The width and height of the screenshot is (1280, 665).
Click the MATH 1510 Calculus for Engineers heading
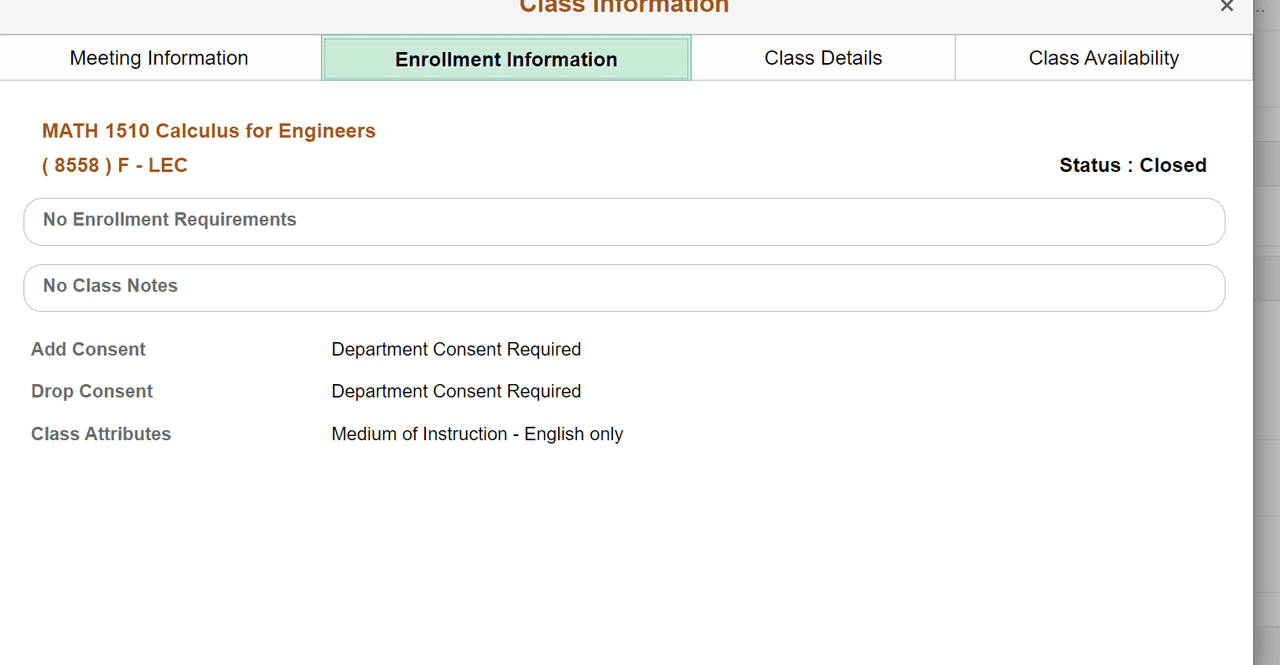click(x=209, y=131)
